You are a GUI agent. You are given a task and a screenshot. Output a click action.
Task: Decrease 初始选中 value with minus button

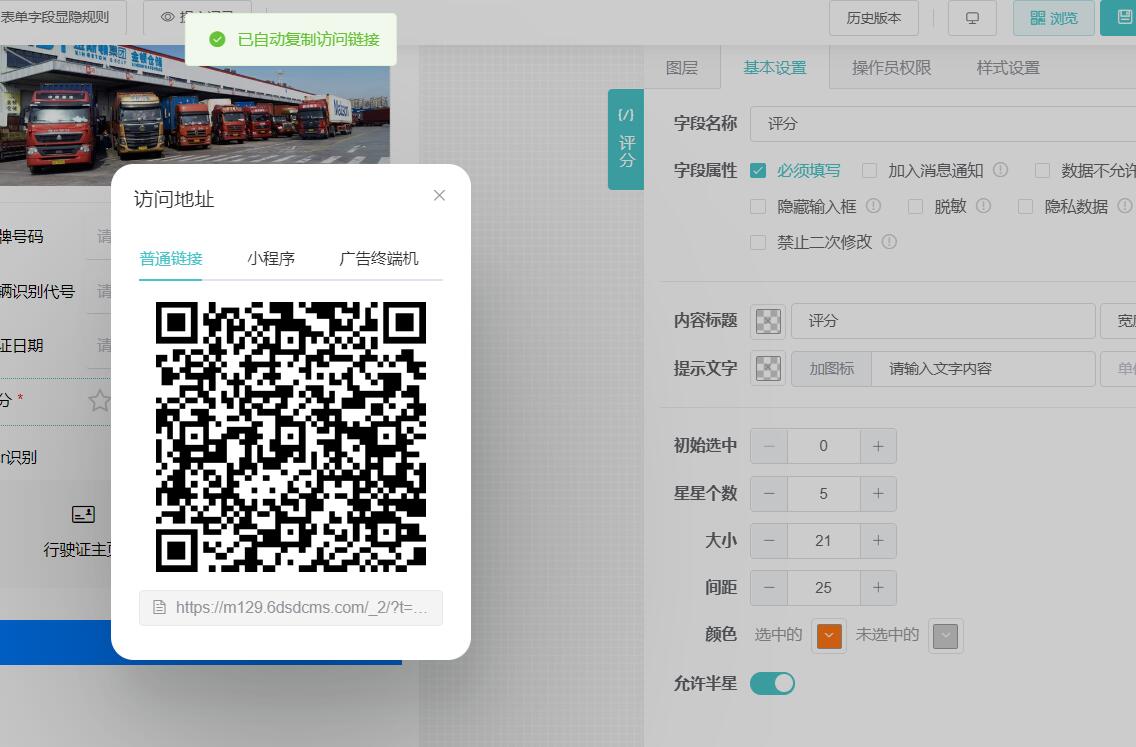(x=769, y=446)
